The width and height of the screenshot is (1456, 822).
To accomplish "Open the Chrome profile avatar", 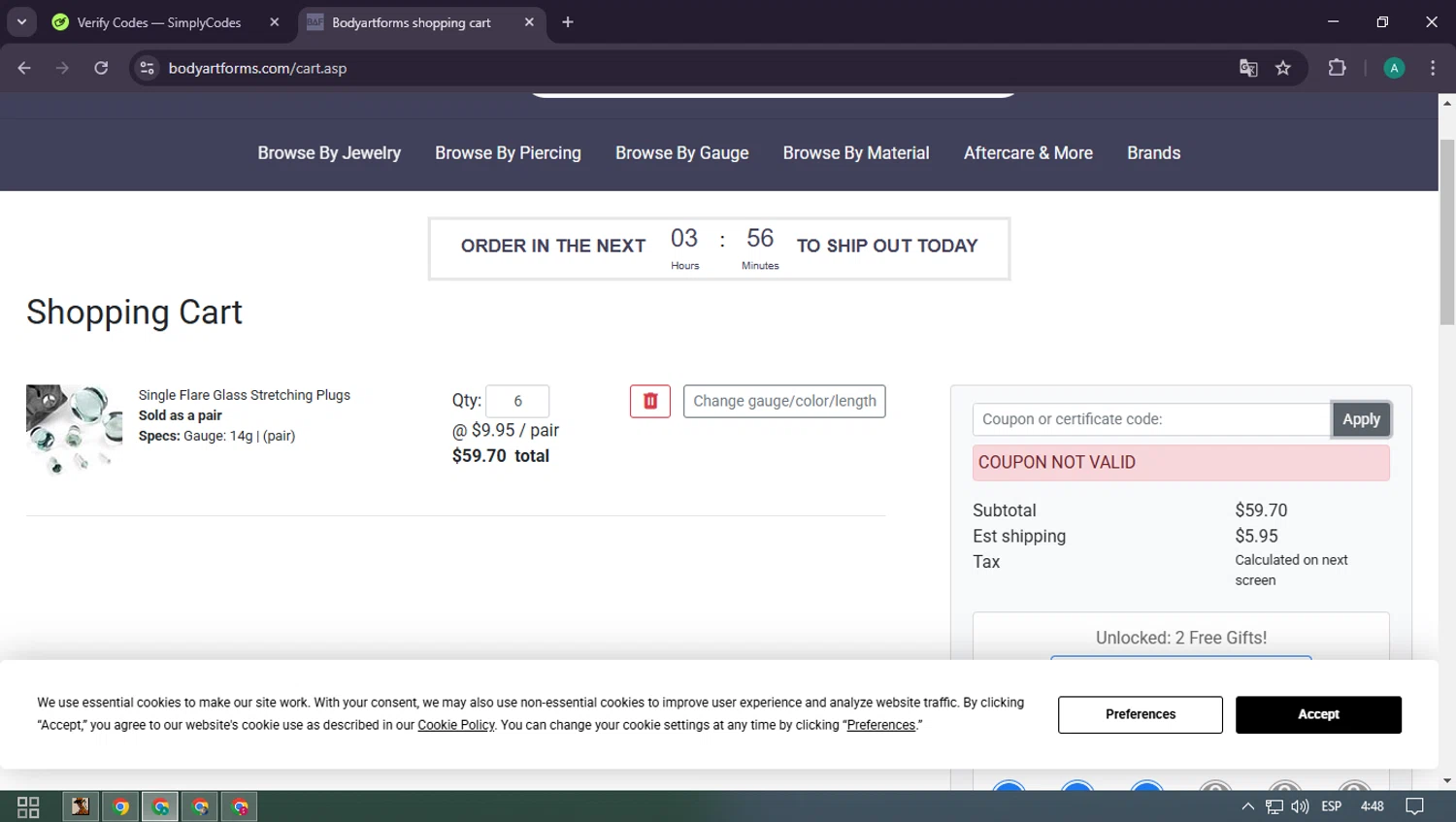I will (1394, 68).
